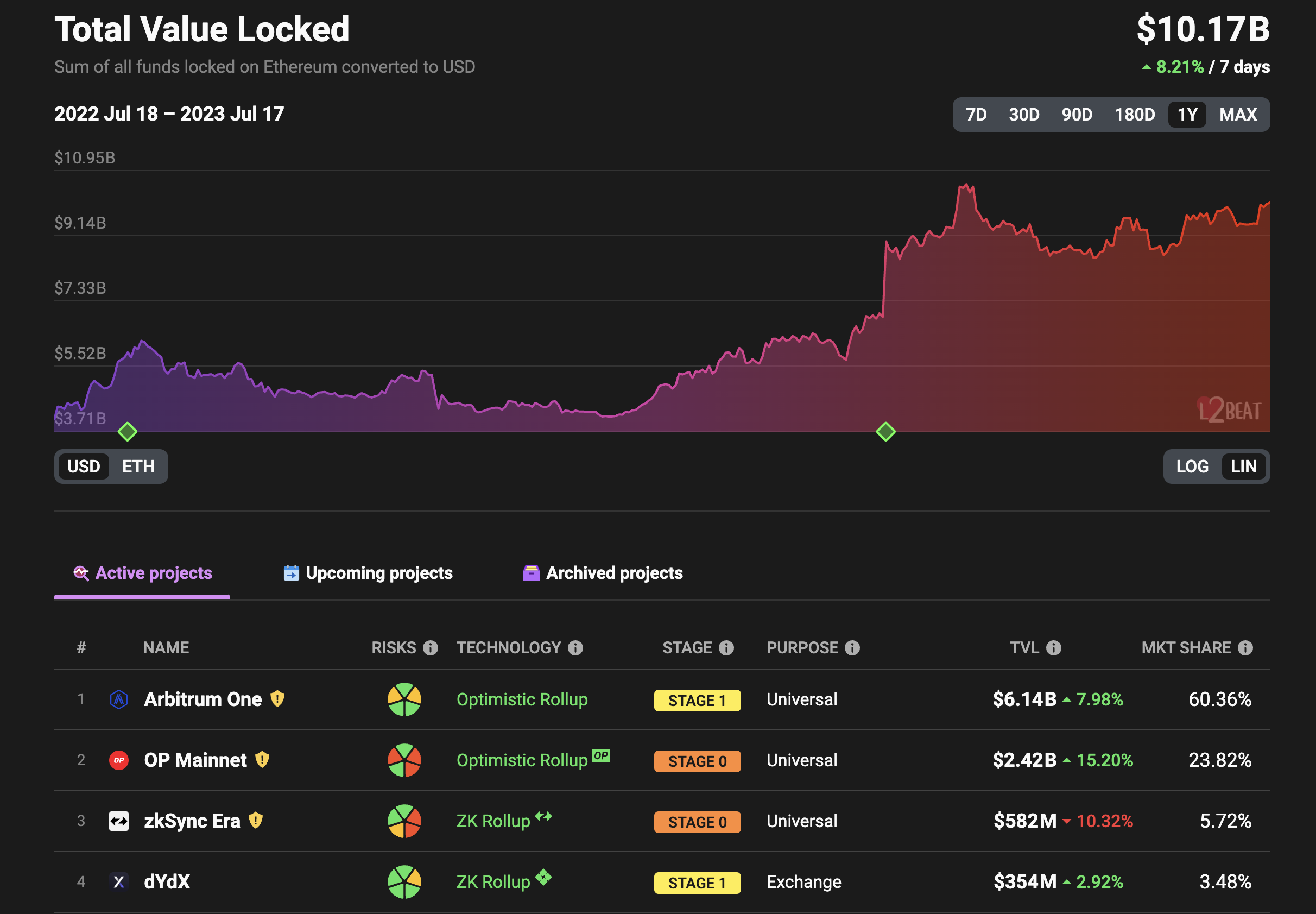This screenshot has height=914, width=1316.
Task: Click the warning shield next to Arbitrum One
Action: point(277,699)
